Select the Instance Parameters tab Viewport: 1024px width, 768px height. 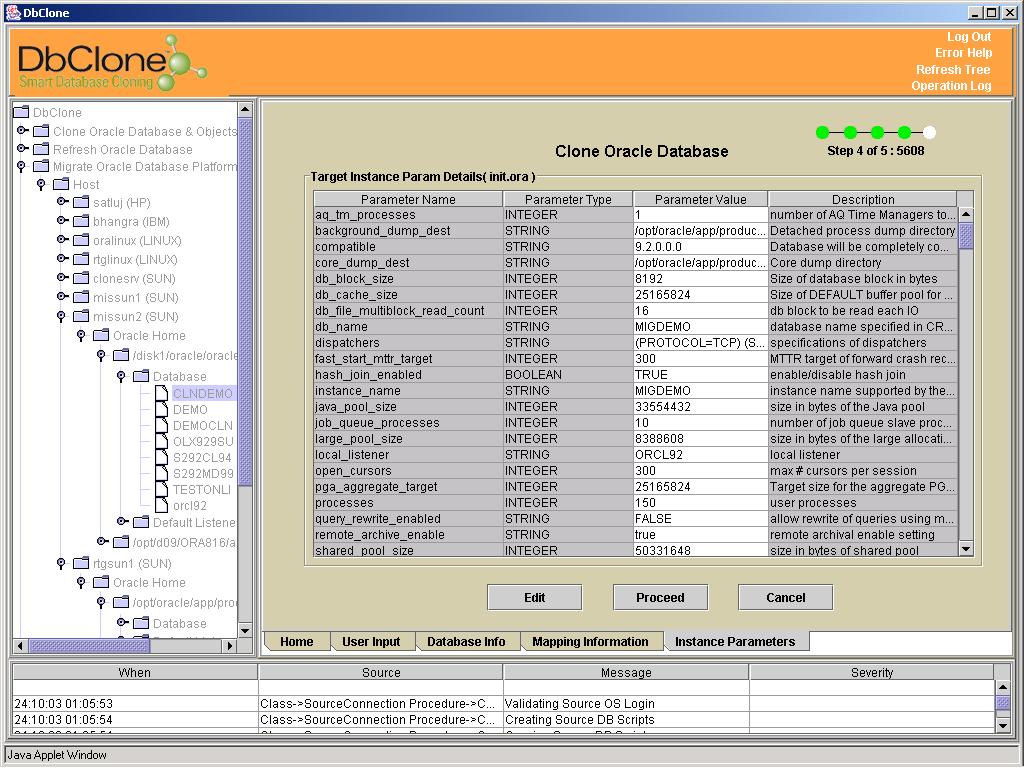point(735,641)
